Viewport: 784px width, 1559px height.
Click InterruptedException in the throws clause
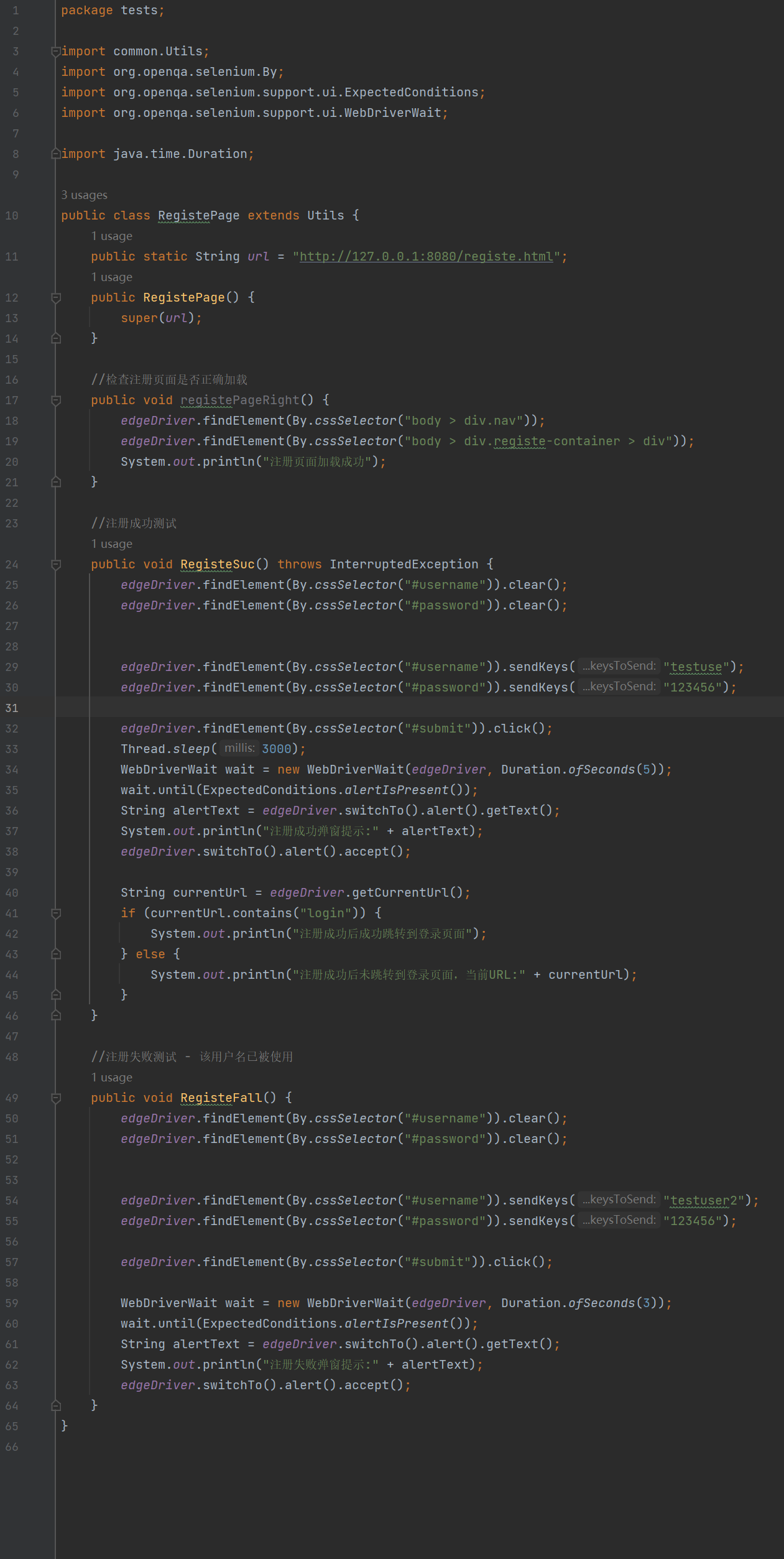(404, 565)
